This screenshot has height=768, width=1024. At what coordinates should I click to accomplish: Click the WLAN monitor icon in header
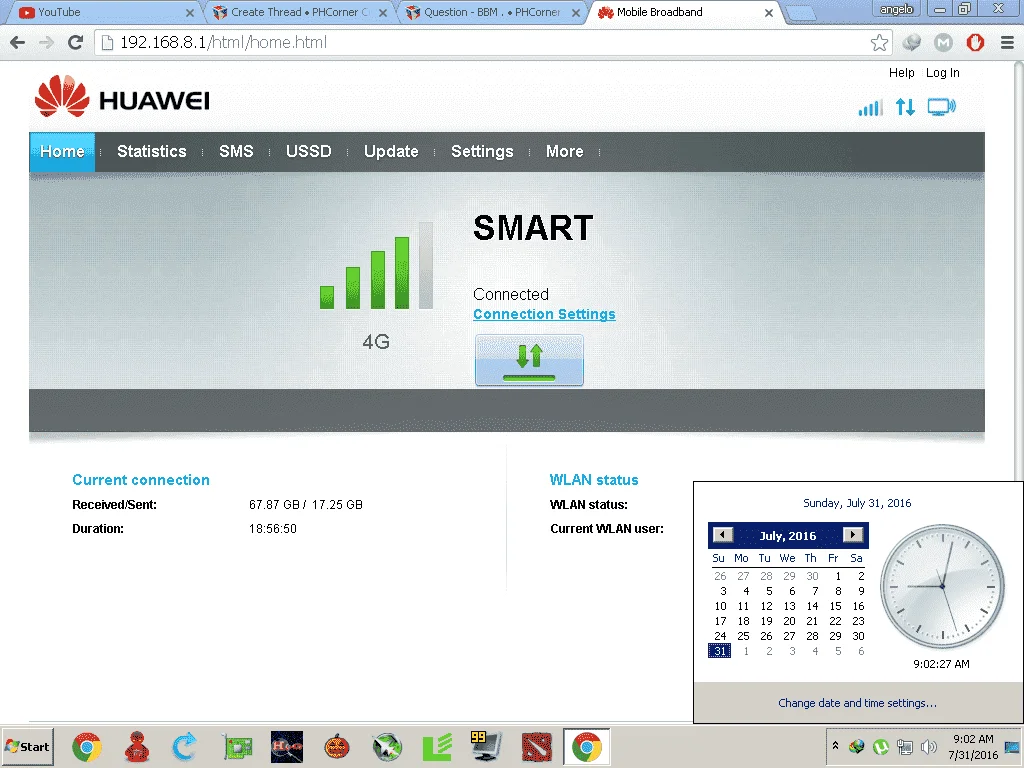(941, 106)
